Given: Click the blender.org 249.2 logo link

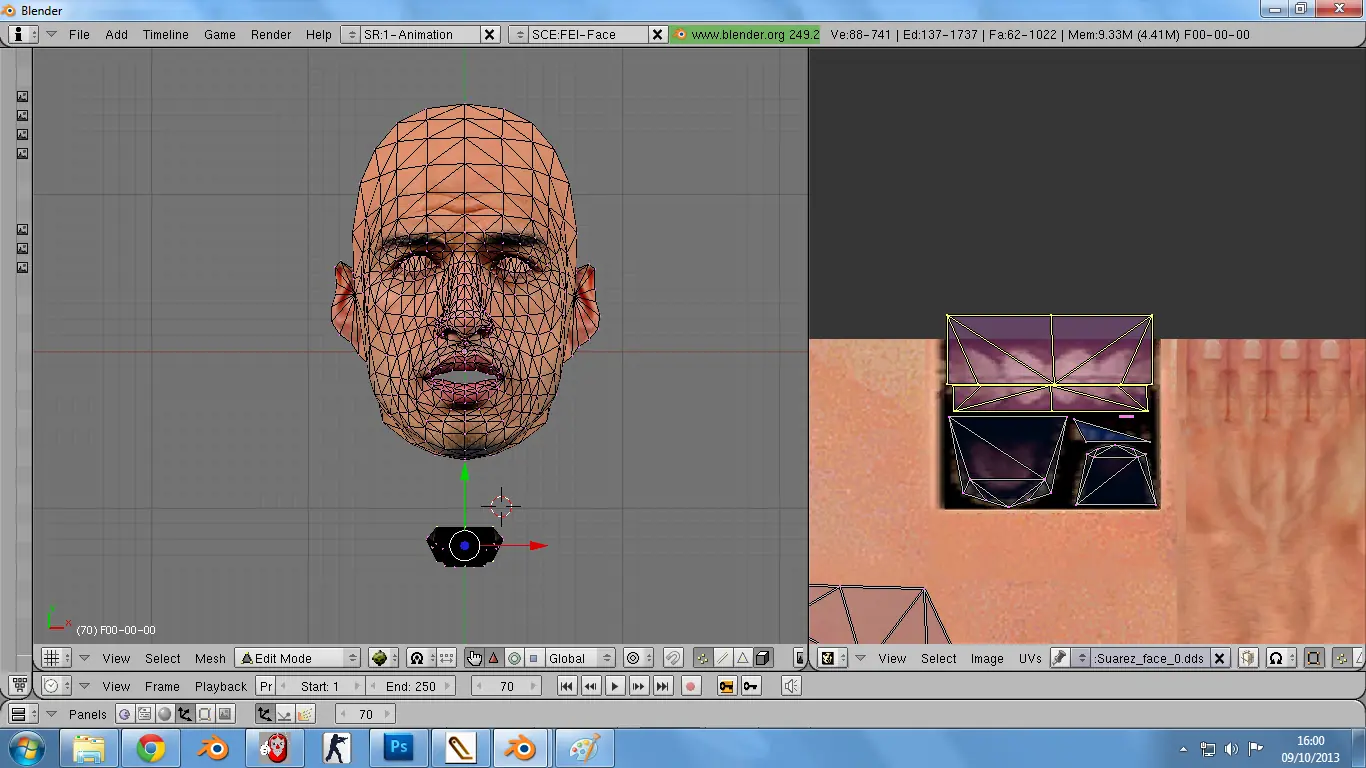Looking at the screenshot, I should point(746,34).
